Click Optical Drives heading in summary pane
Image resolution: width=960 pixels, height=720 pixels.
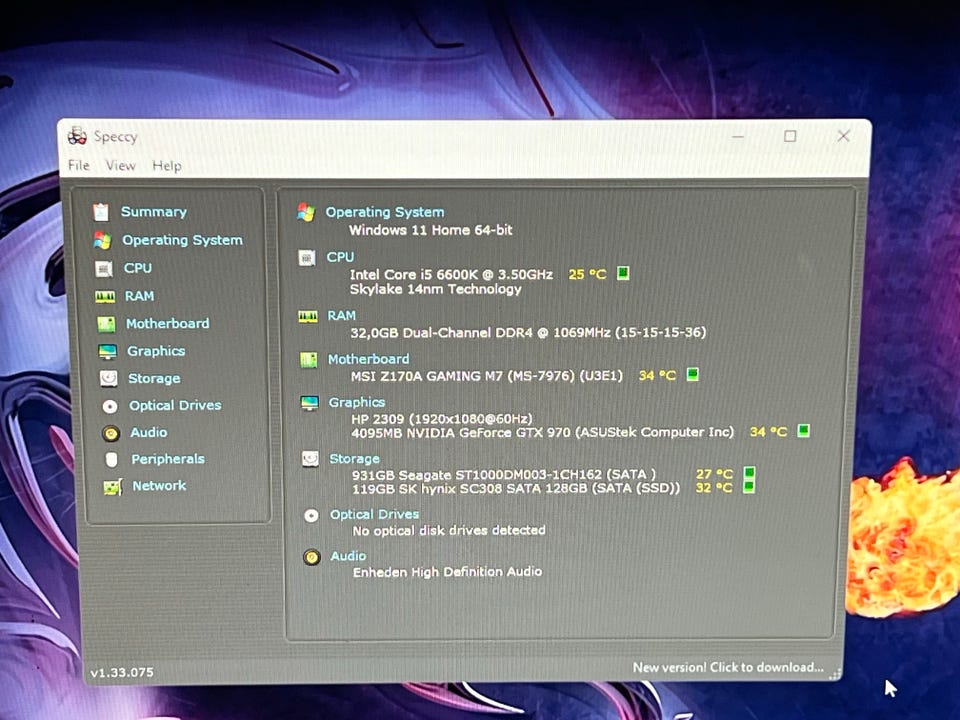pyautogui.click(x=375, y=514)
